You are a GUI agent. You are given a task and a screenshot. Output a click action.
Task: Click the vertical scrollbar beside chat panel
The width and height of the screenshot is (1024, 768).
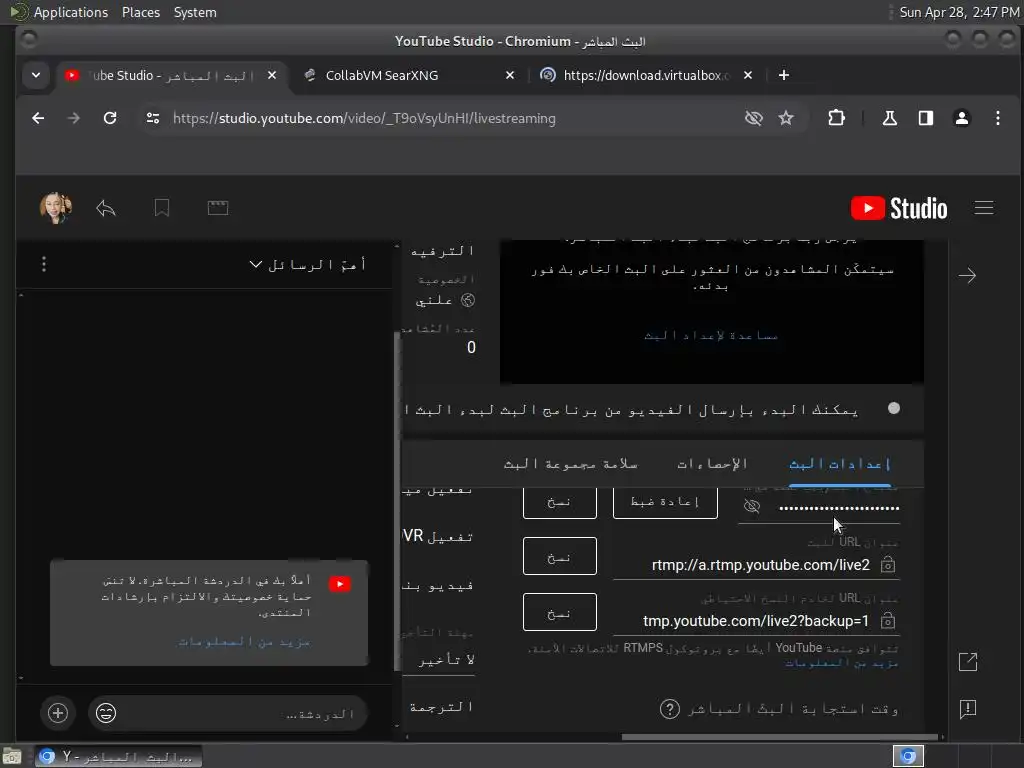click(x=397, y=502)
